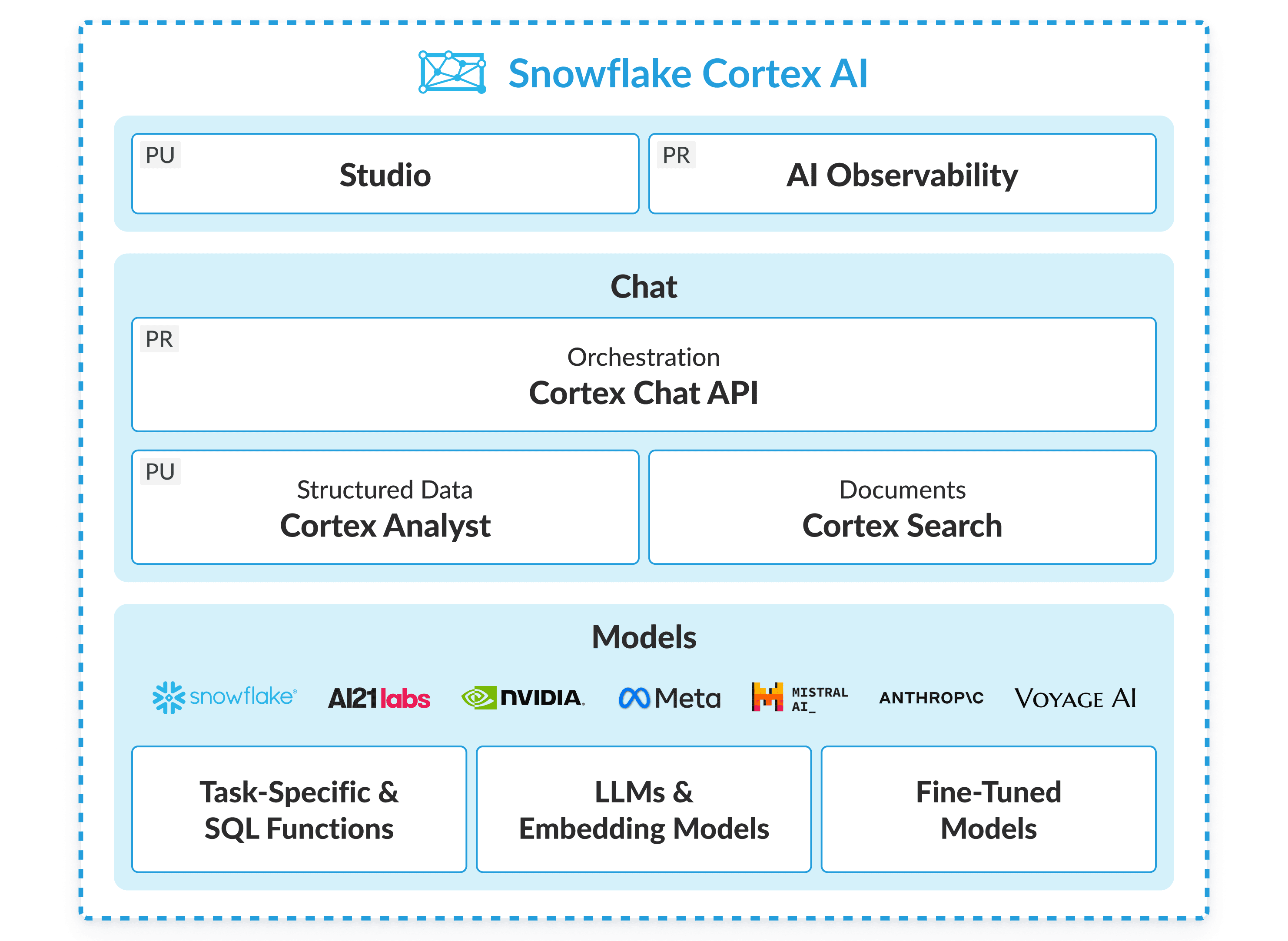Expand the Chat section
This screenshot has width=1288, height=941.
tap(643, 287)
